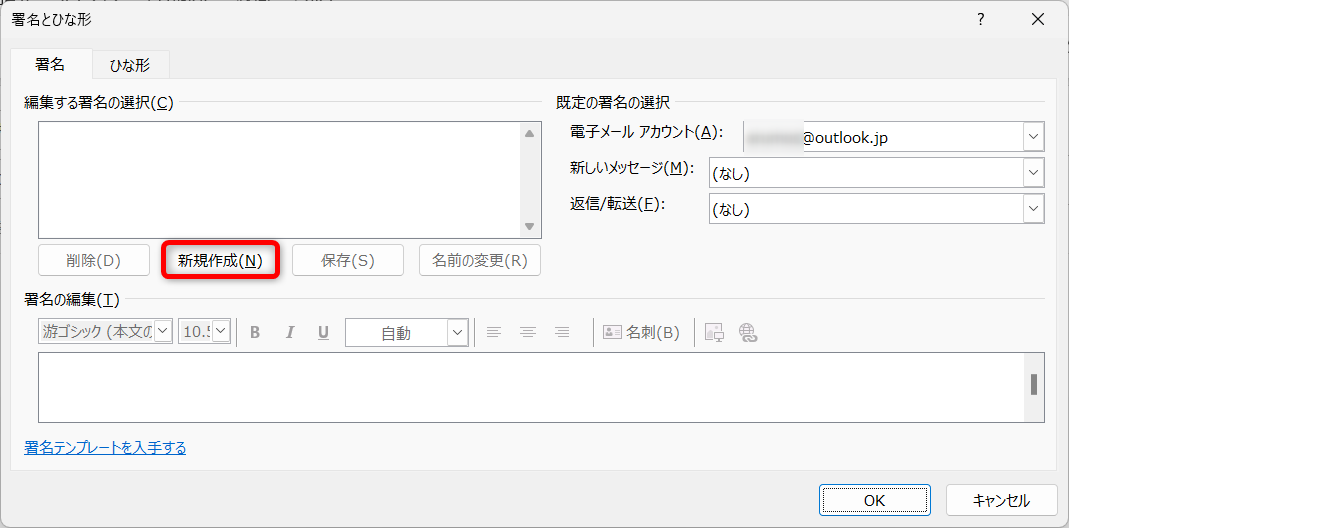The image size is (1344, 529).
Task: Toggle bold formatting in signature editor
Action: pyautogui.click(x=255, y=332)
